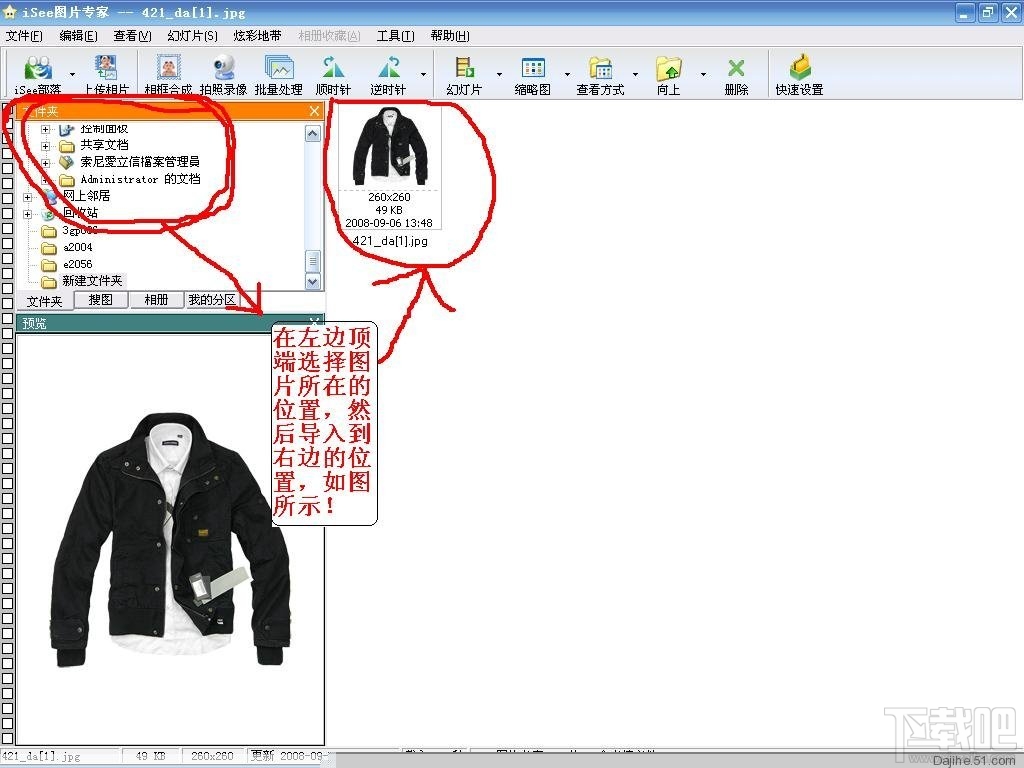Click the large jacket preview image
The image size is (1024, 768).
170,539
